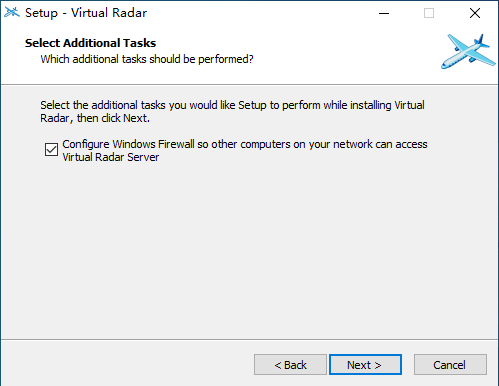
Task: Click the title bar empty space
Action: [260, 13]
